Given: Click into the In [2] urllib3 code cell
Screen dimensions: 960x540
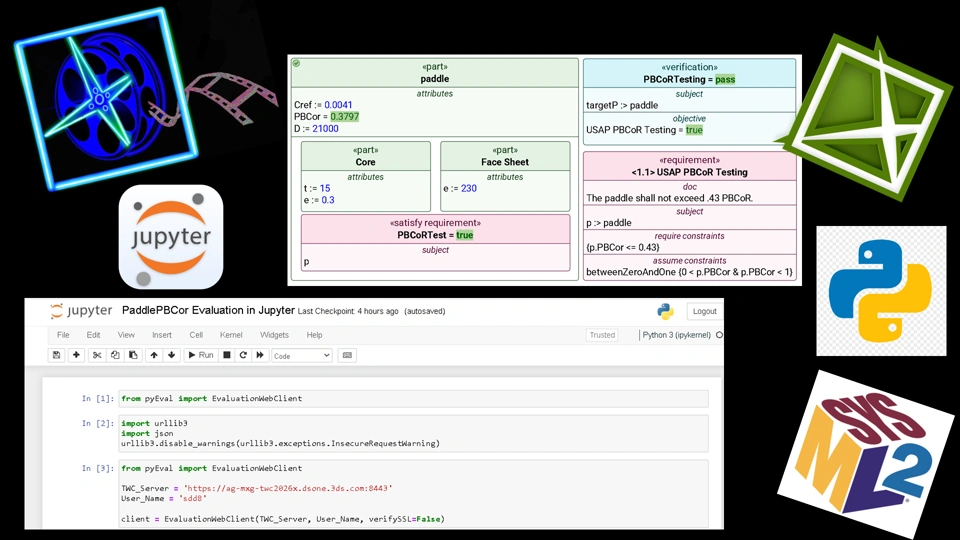Looking at the screenshot, I should [413, 433].
